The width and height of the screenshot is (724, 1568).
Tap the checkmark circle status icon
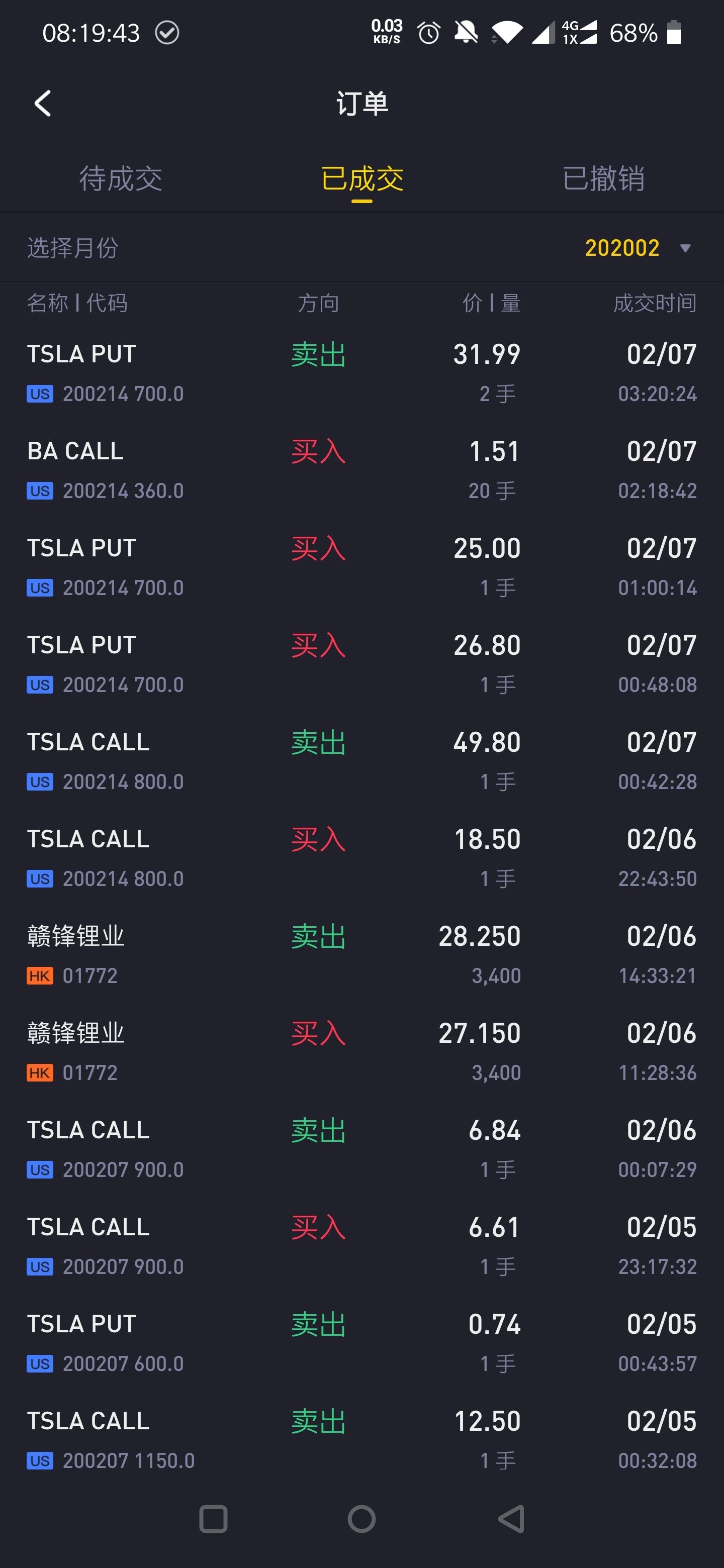click(x=167, y=33)
